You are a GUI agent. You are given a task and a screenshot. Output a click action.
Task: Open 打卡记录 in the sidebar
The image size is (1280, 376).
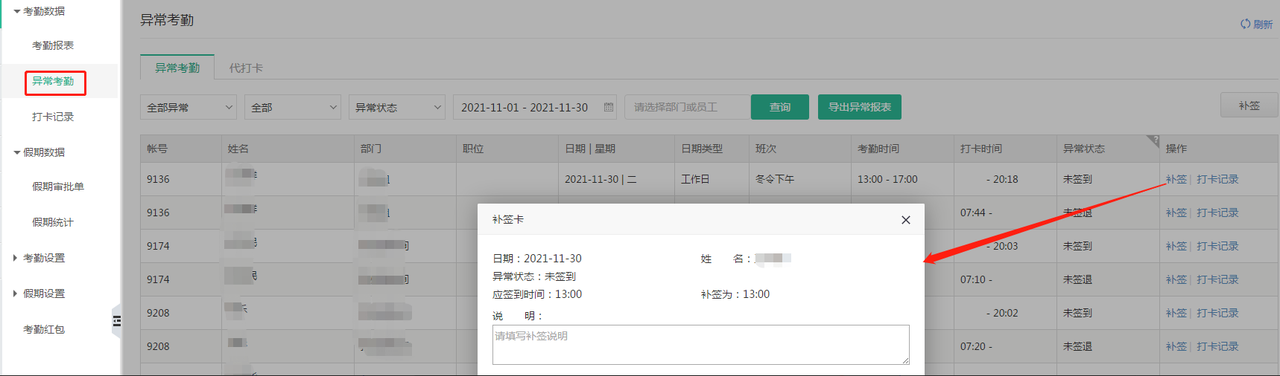coord(53,117)
